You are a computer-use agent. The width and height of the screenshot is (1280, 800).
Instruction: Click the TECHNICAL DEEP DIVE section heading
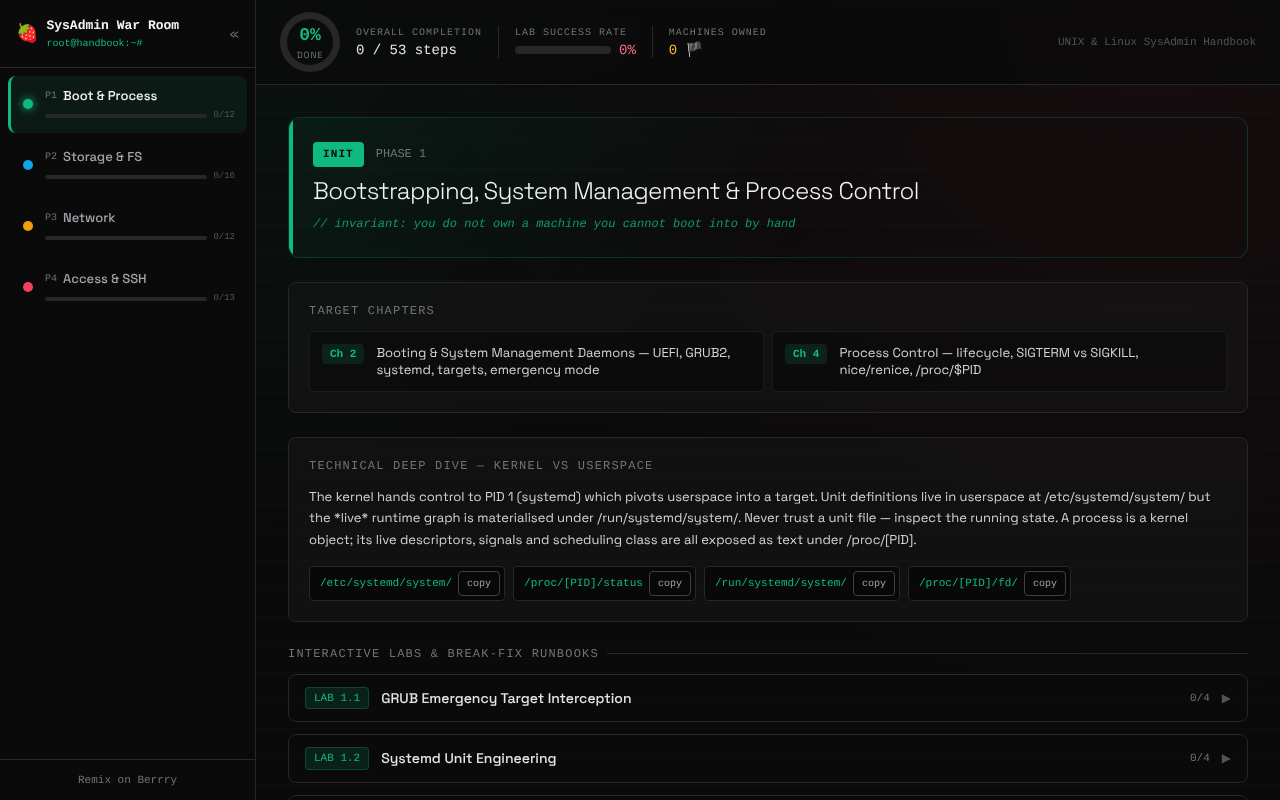[481, 466]
